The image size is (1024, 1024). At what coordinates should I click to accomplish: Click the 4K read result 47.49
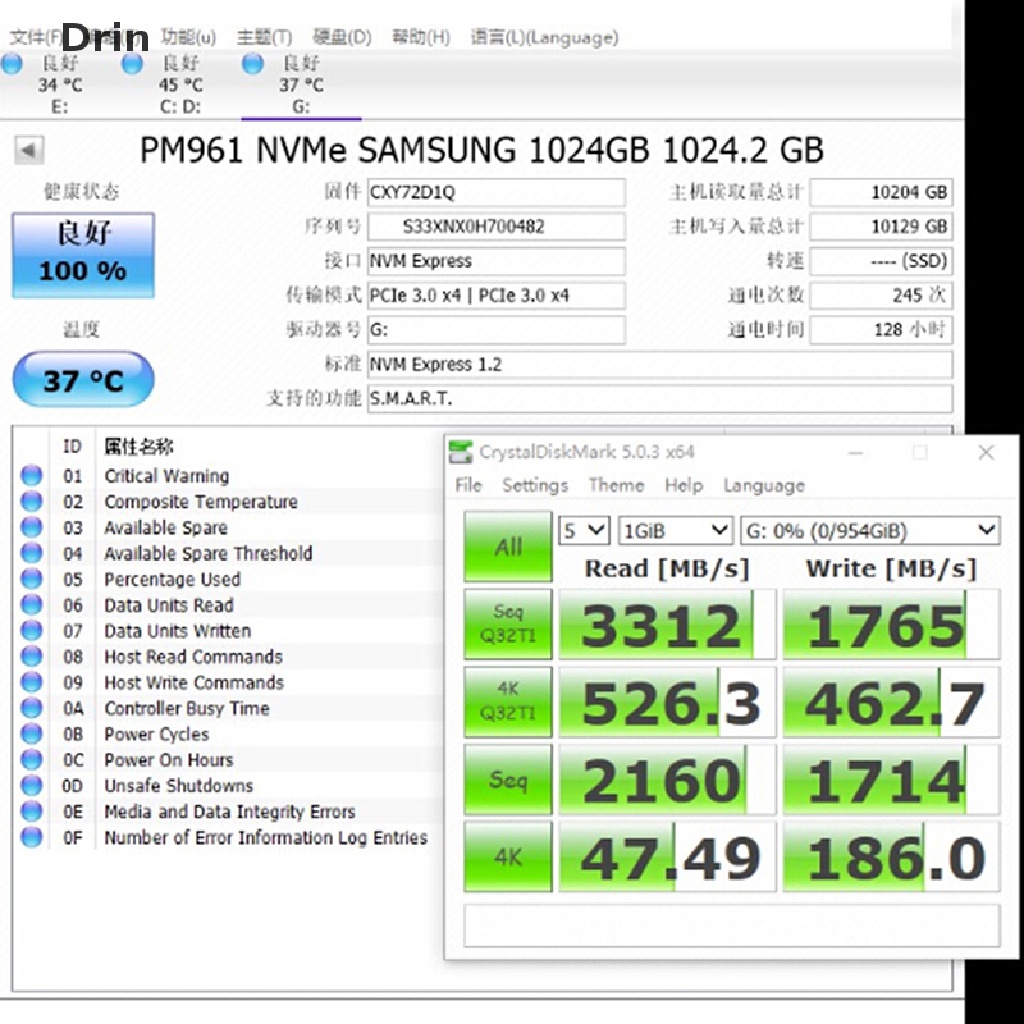click(667, 857)
